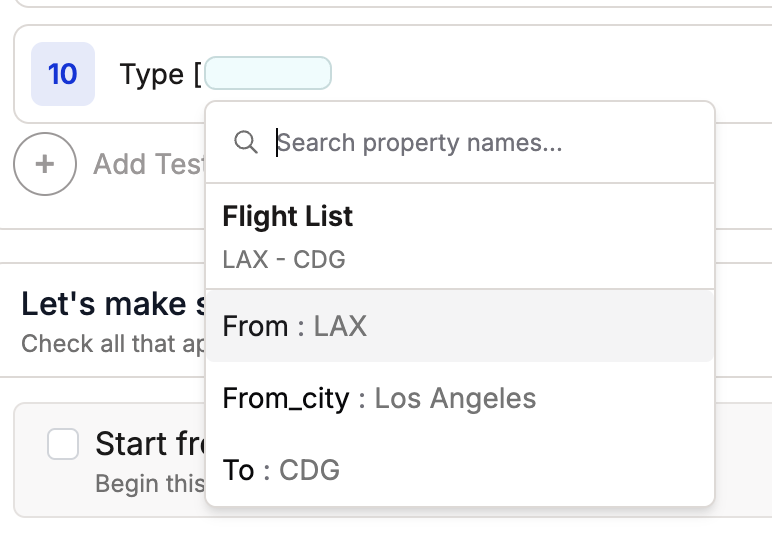Click the "Begin this" description text
772x538 pixels.
click(150, 484)
